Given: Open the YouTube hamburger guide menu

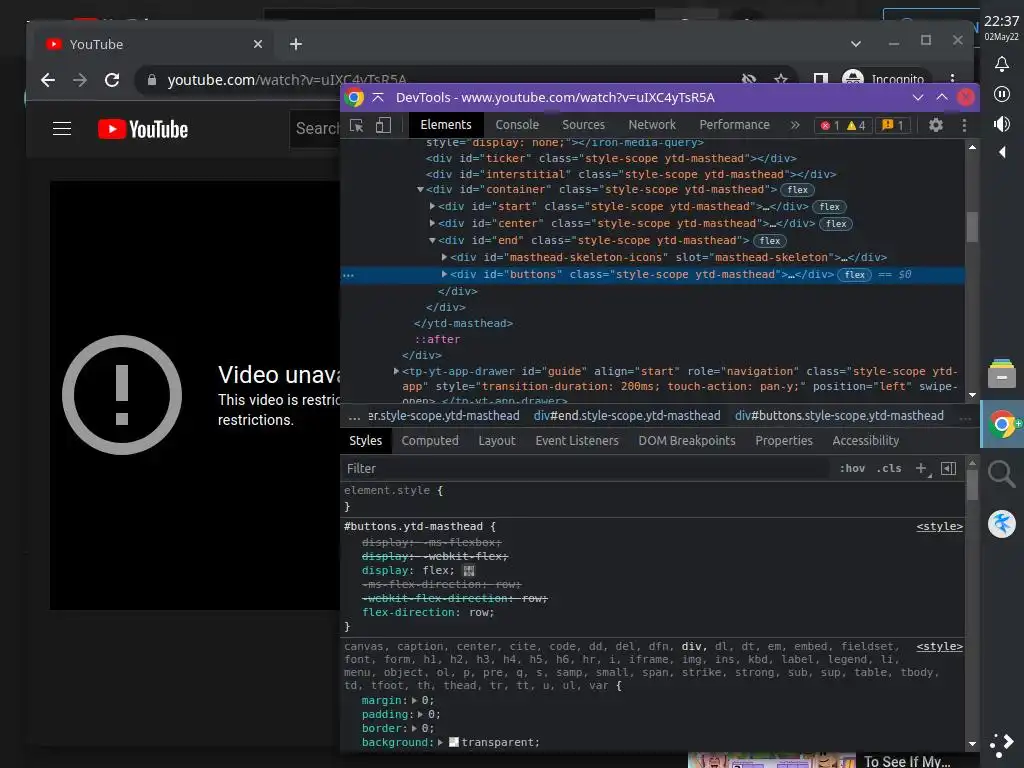Looking at the screenshot, I should click(x=62, y=129).
